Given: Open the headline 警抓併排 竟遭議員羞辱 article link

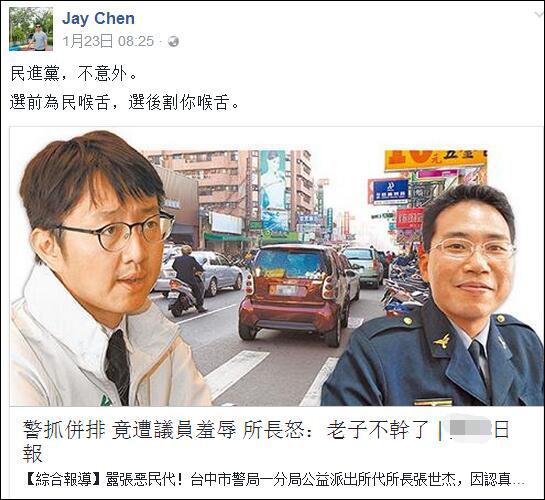Looking at the screenshot, I should point(266,441).
